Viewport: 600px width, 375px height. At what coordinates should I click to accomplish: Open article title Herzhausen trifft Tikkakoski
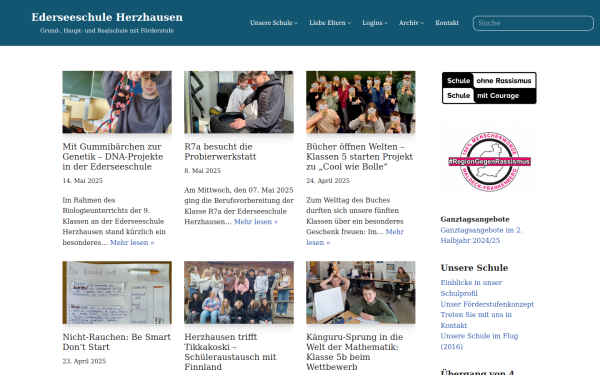point(230,352)
